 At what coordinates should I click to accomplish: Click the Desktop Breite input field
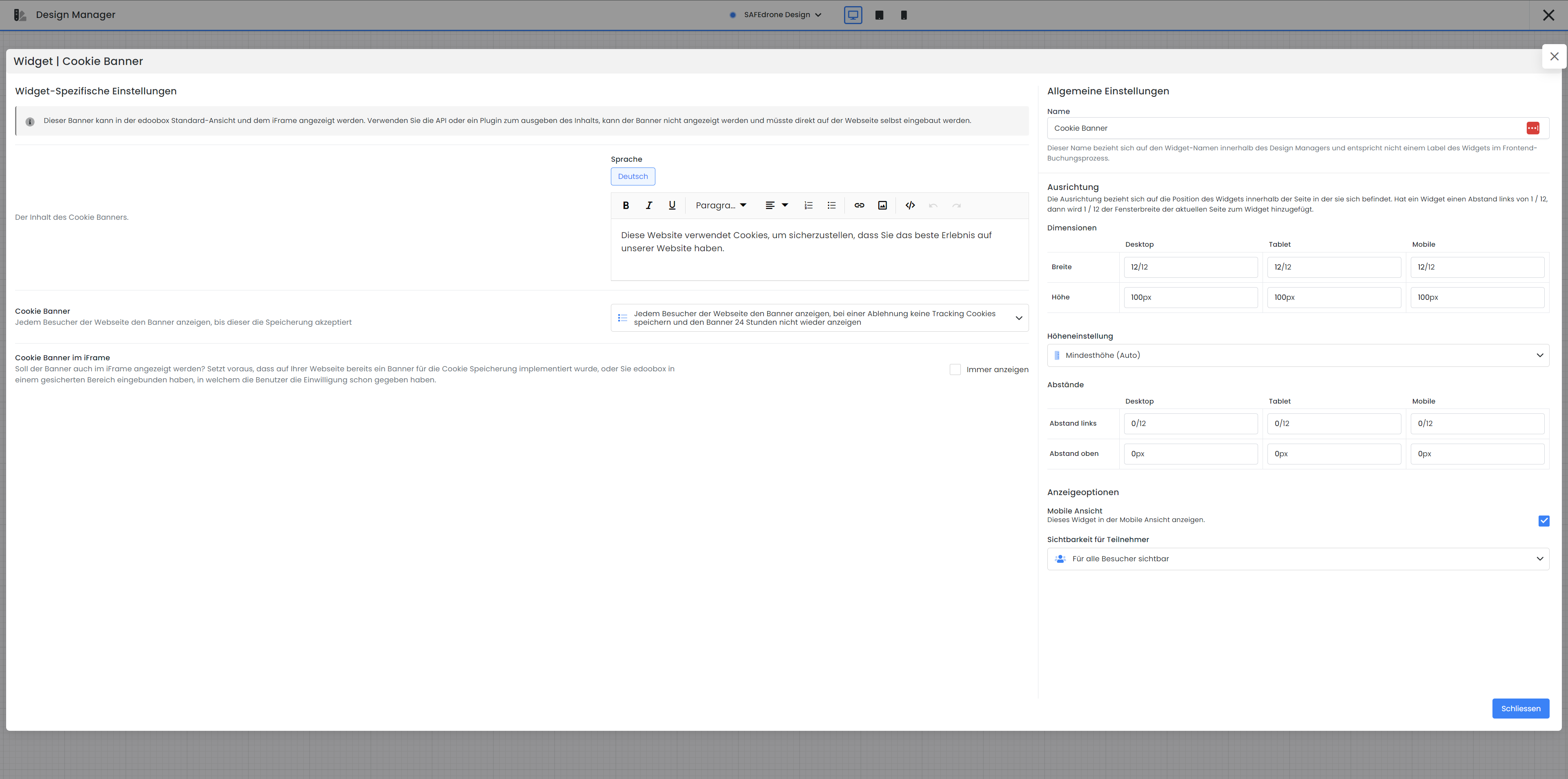1190,268
